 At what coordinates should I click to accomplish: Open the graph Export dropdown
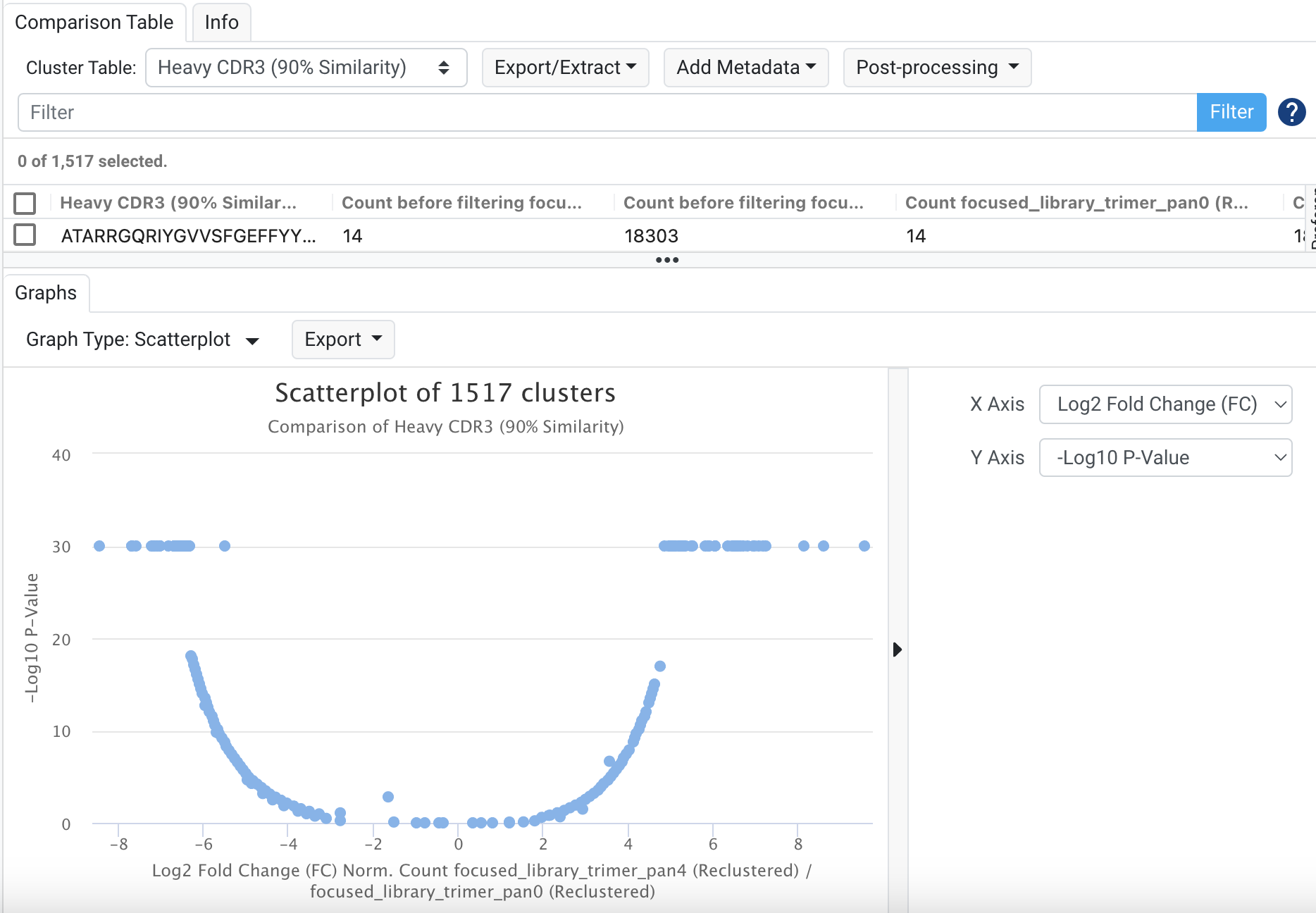tap(343, 340)
